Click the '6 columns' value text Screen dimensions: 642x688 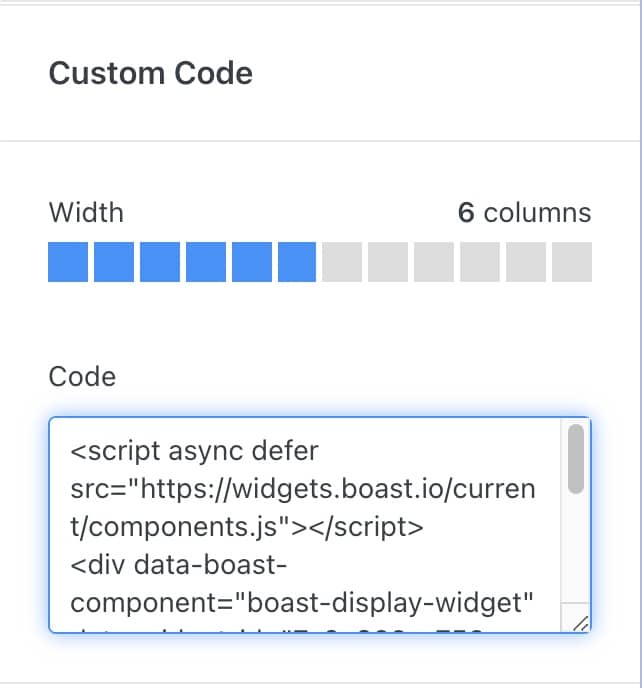(524, 213)
